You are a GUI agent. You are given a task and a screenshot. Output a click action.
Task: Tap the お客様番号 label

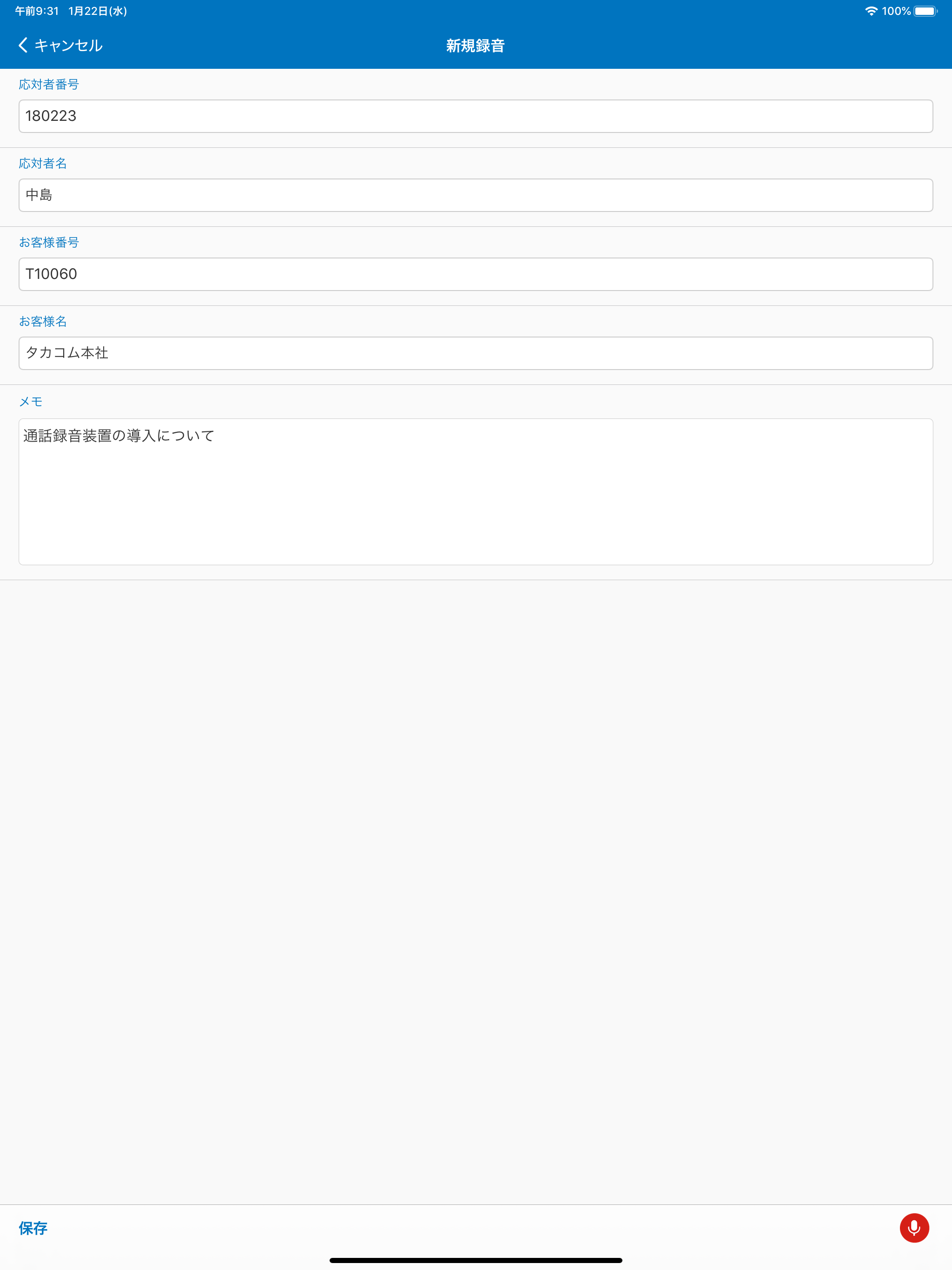click(x=49, y=242)
